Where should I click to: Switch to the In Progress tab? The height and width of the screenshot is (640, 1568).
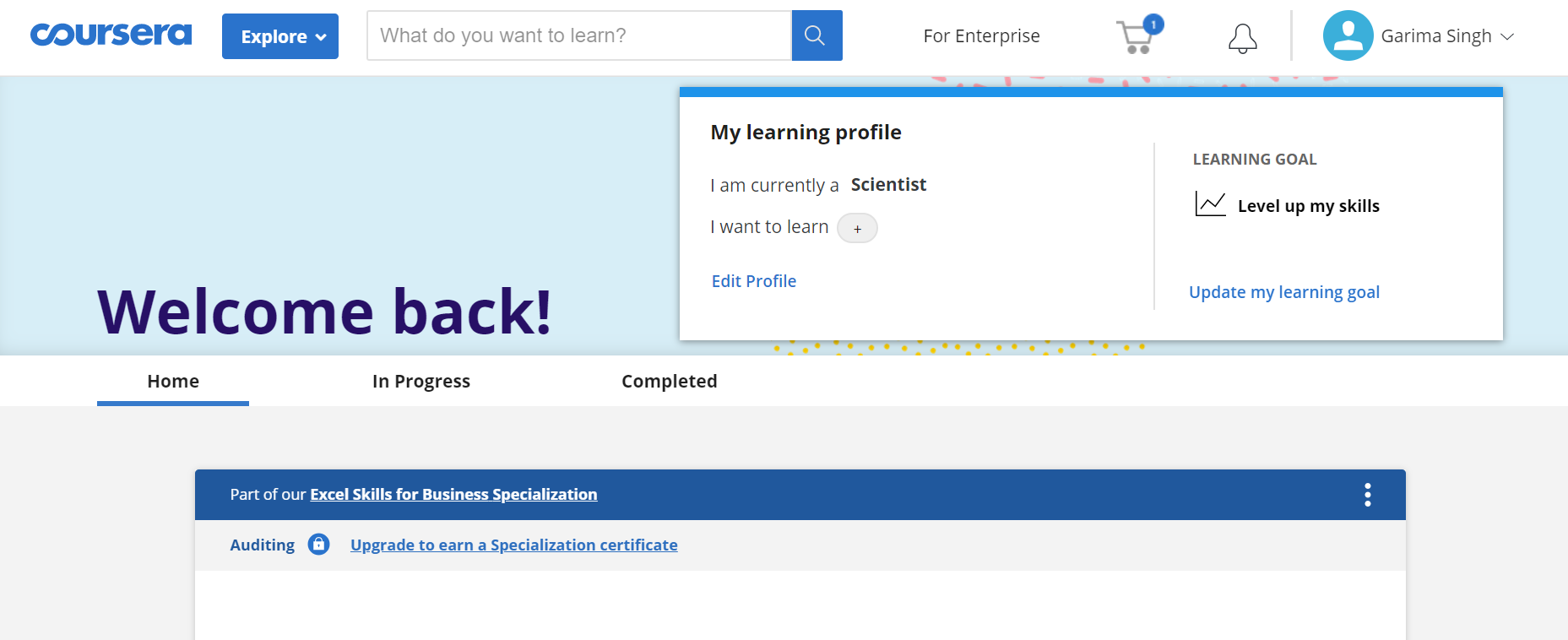[421, 381]
